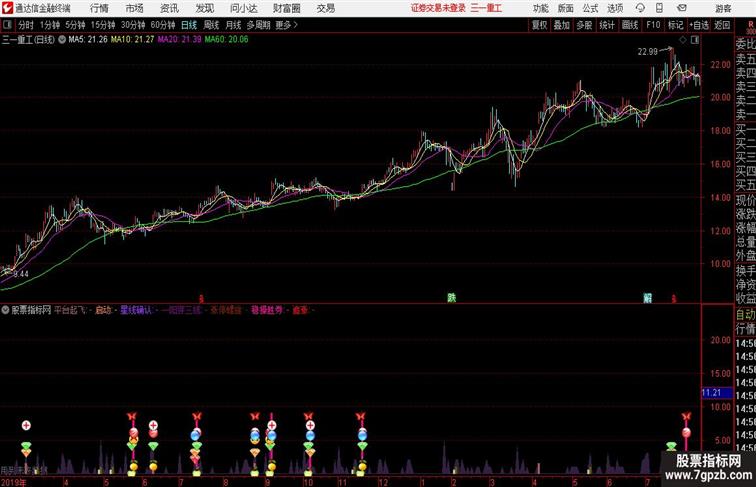Screen dimensions: 756x487
Task: Open 多周期 multi-period view
Action: (x=258, y=25)
